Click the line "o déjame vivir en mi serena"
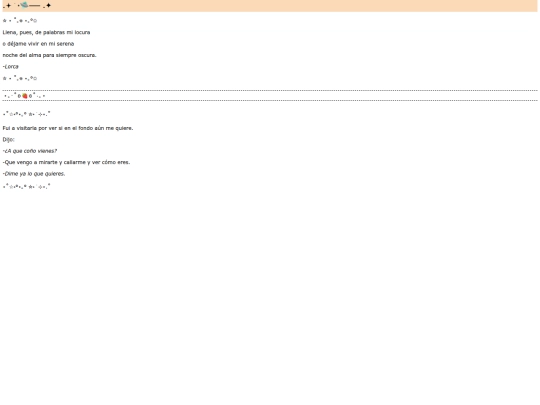The height and width of the screenshot is (405, 540). 38,44
